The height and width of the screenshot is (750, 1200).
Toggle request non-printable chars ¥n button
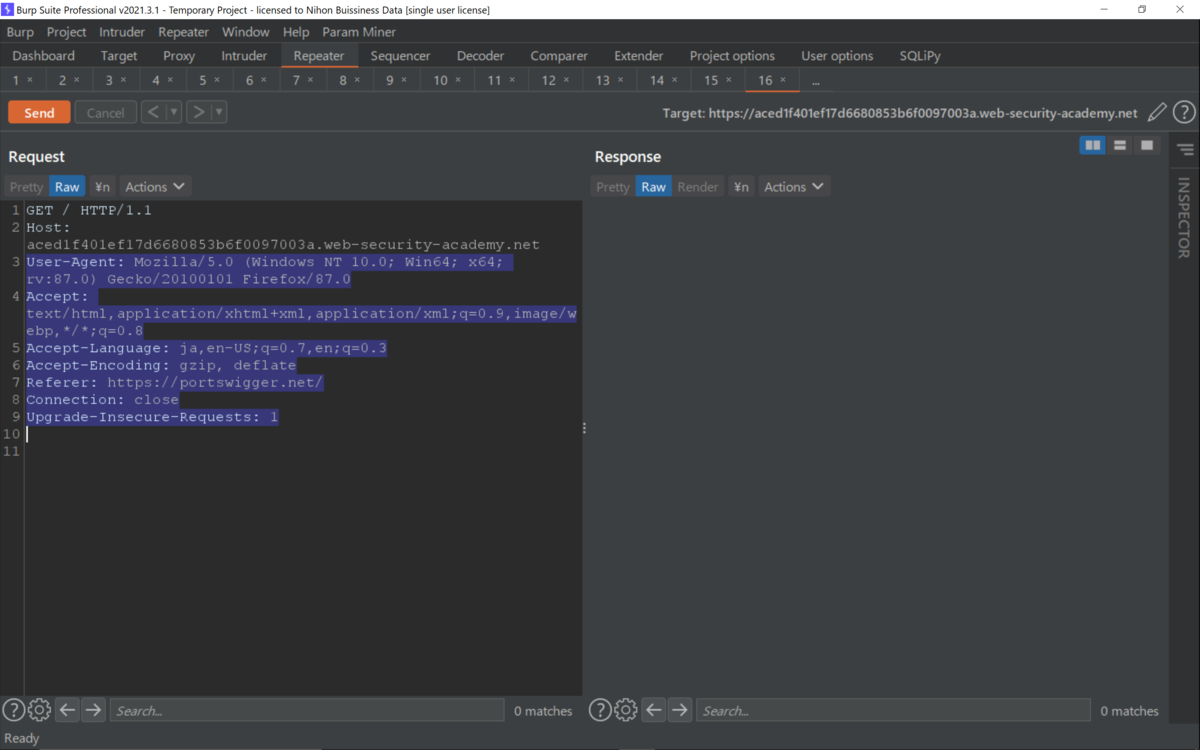click(x=102, y=187)
